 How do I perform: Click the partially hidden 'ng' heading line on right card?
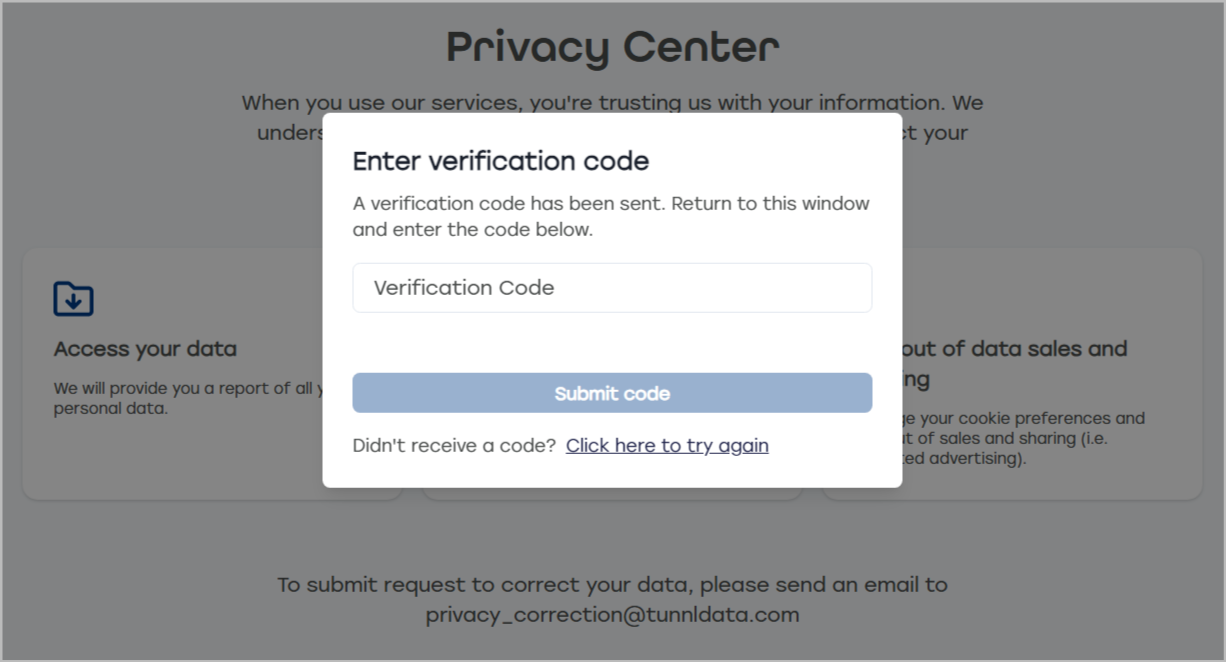[917, 380]
